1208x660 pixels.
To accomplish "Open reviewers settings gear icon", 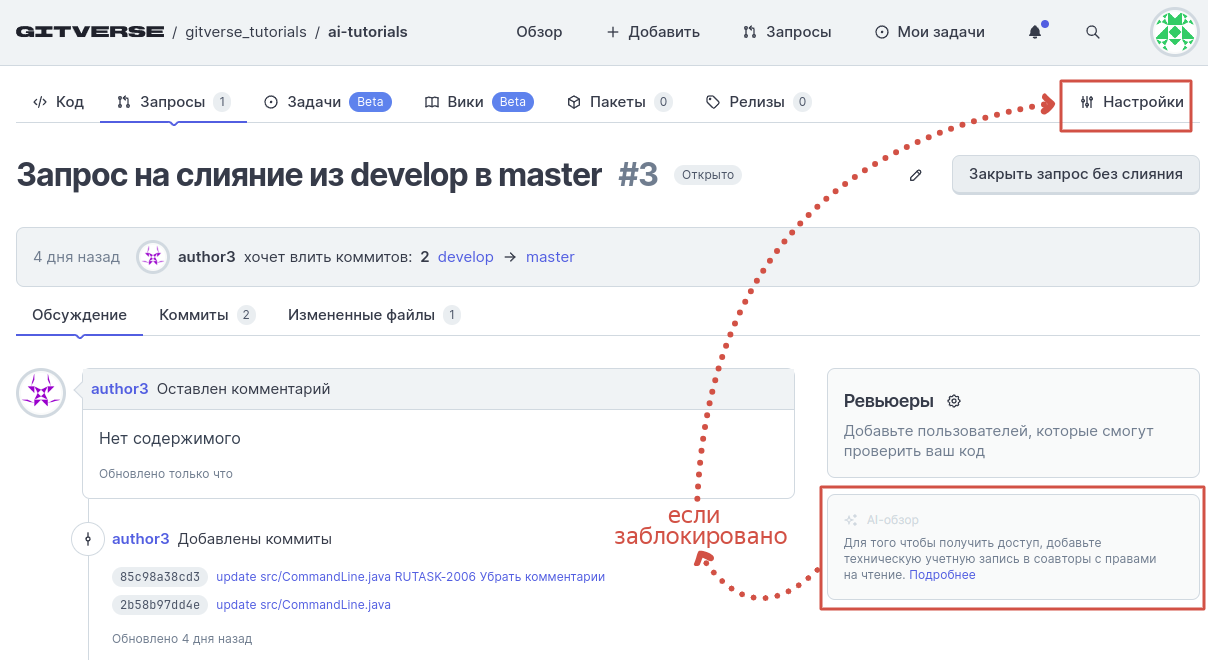I will [954, 401].
